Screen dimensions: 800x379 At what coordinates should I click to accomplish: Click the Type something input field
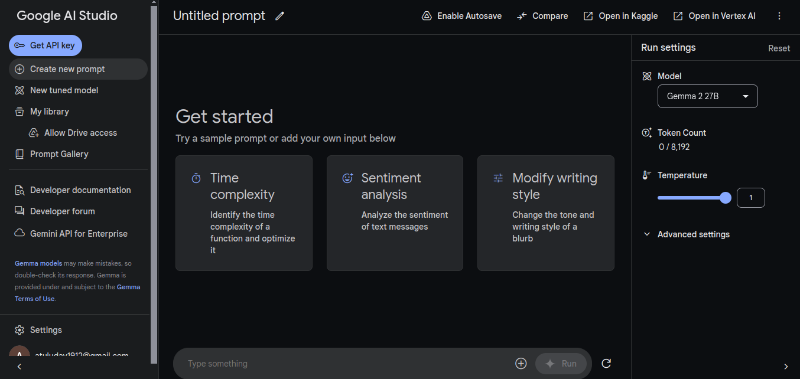pos(347,364)
